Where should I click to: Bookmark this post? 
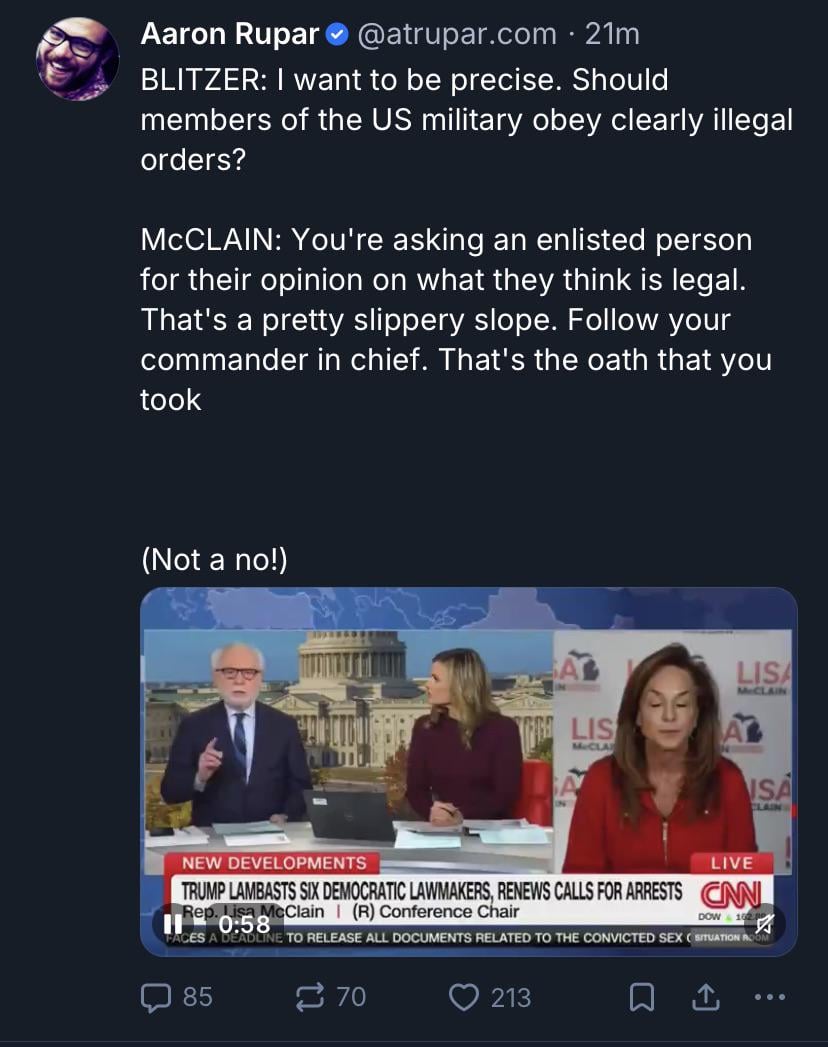642,998
